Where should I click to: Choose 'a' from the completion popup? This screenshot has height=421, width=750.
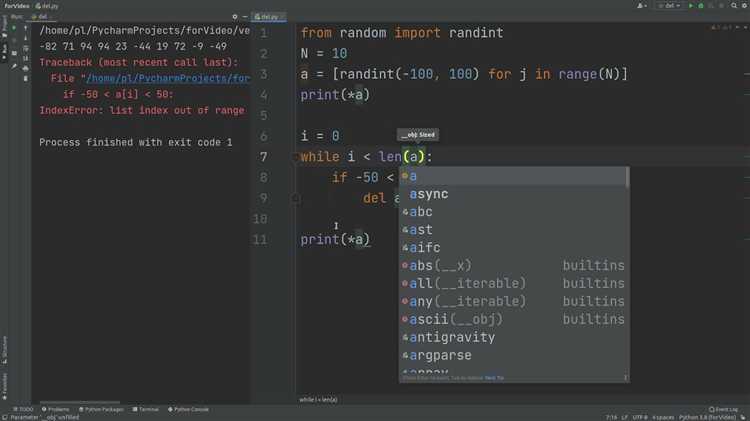pos(513,177)
